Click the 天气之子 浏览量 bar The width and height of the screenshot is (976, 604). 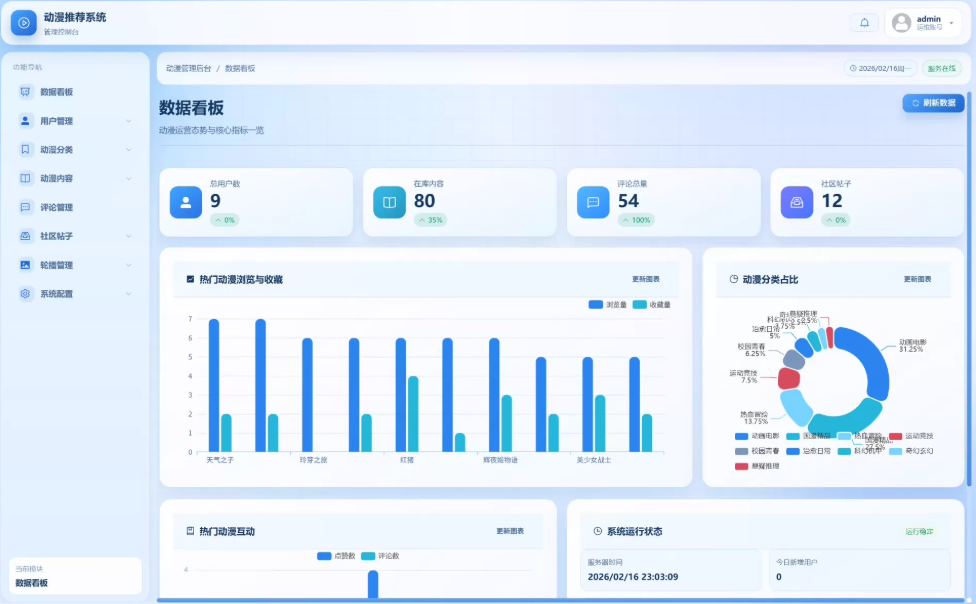214,385
